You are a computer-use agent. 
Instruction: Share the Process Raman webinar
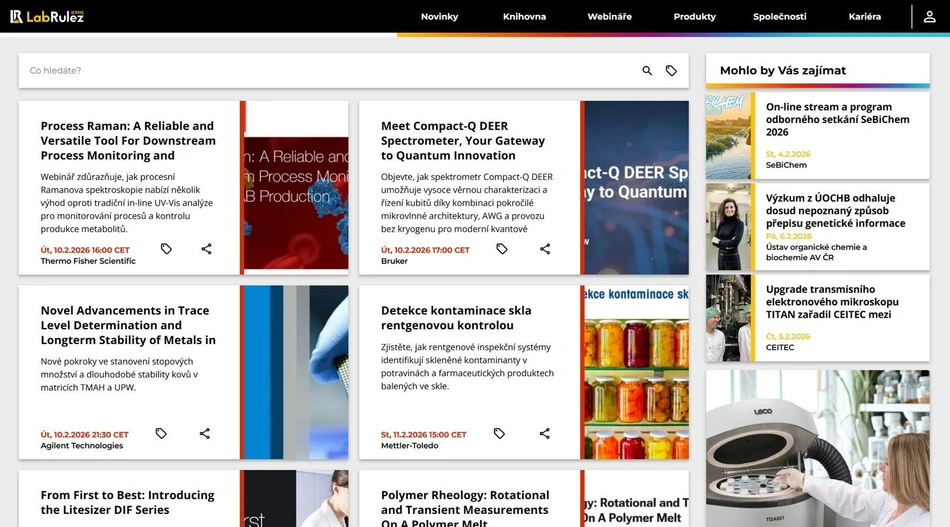click(206, 249)
